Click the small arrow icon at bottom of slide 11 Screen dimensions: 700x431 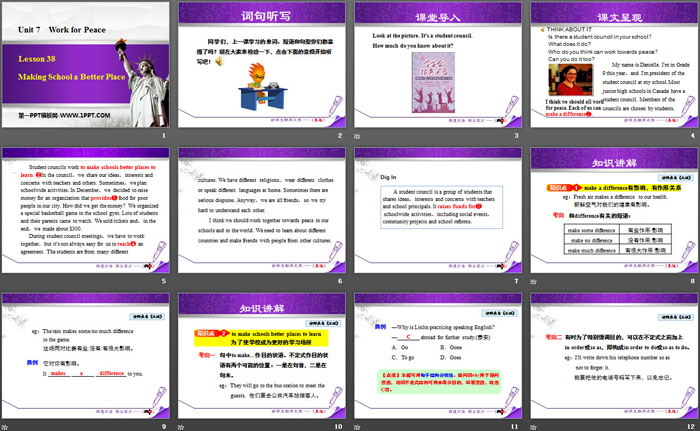[500, 412]
